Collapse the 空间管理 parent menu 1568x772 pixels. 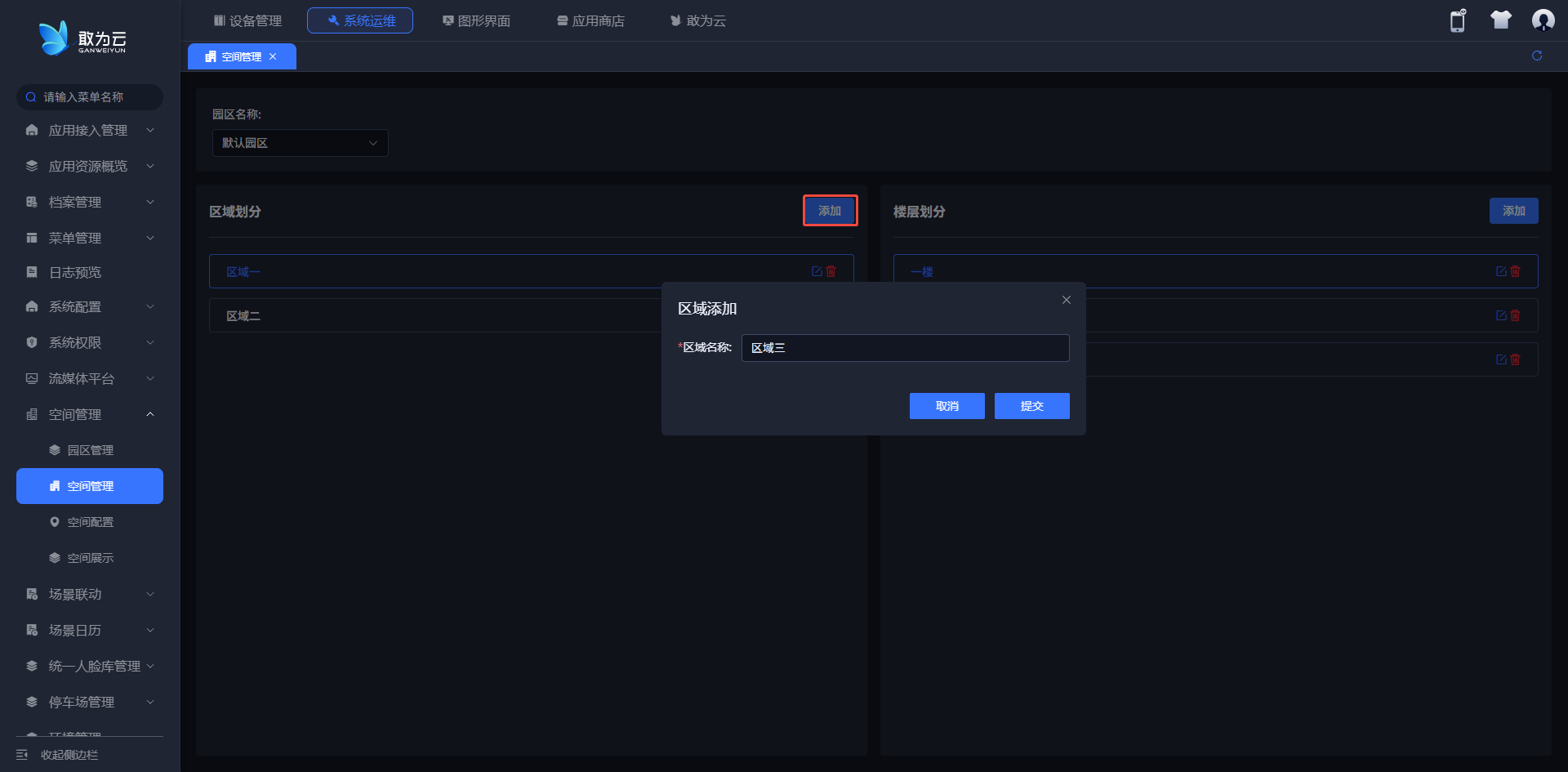point(88,415)
